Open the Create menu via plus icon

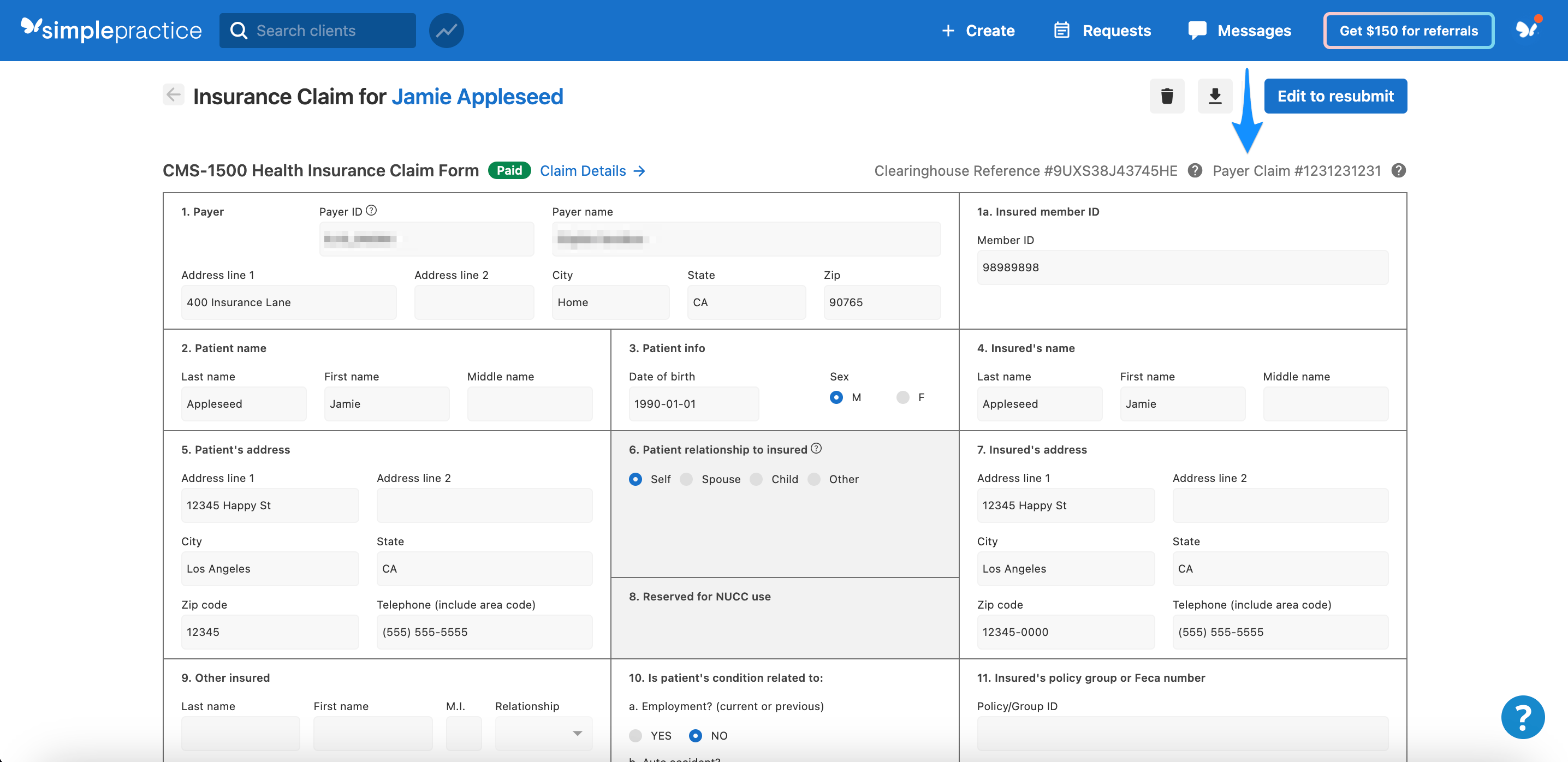948,31
